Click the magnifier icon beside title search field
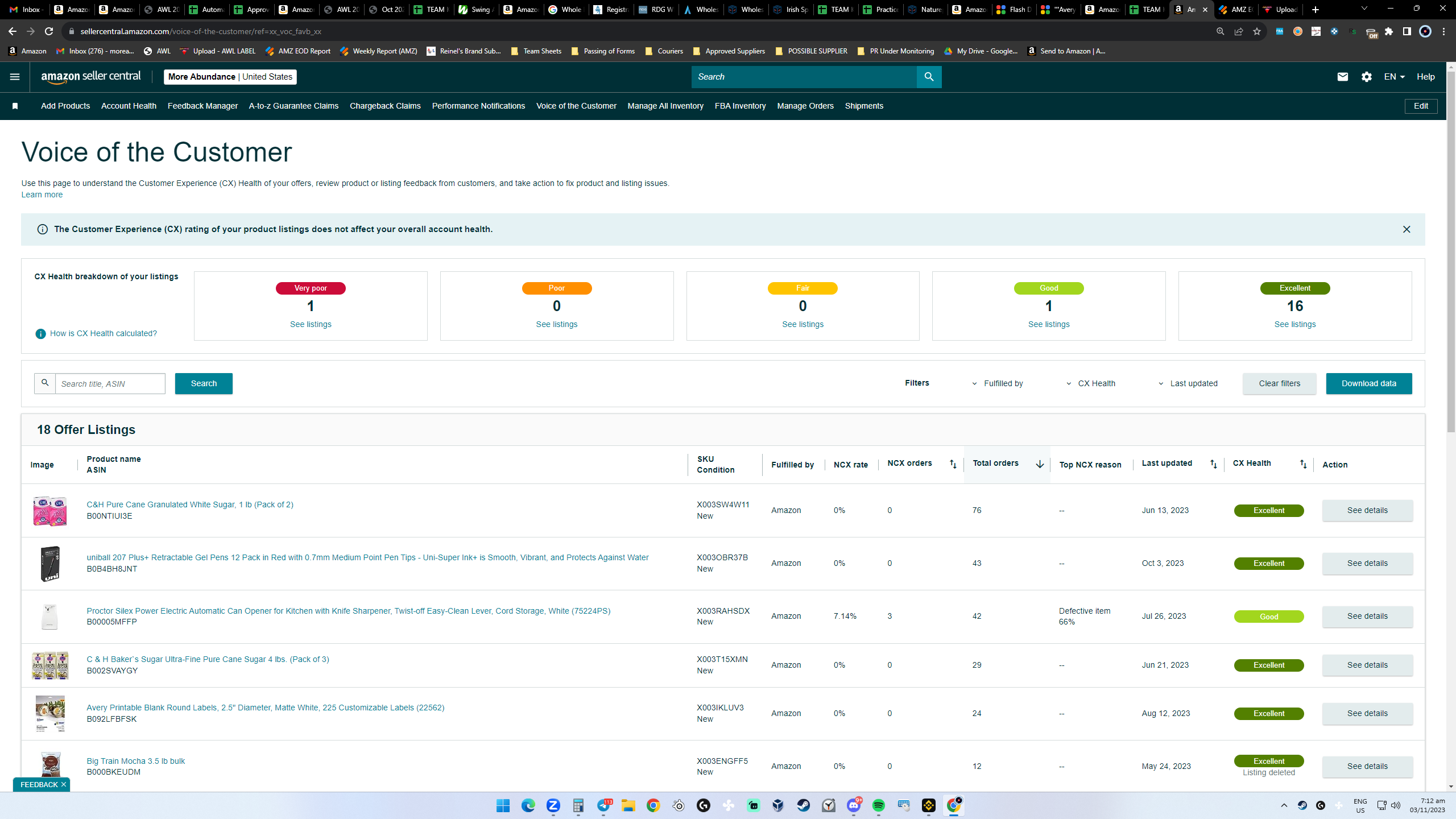The width and height of the screenshot is (1456, 819). (x=45, y=383)
